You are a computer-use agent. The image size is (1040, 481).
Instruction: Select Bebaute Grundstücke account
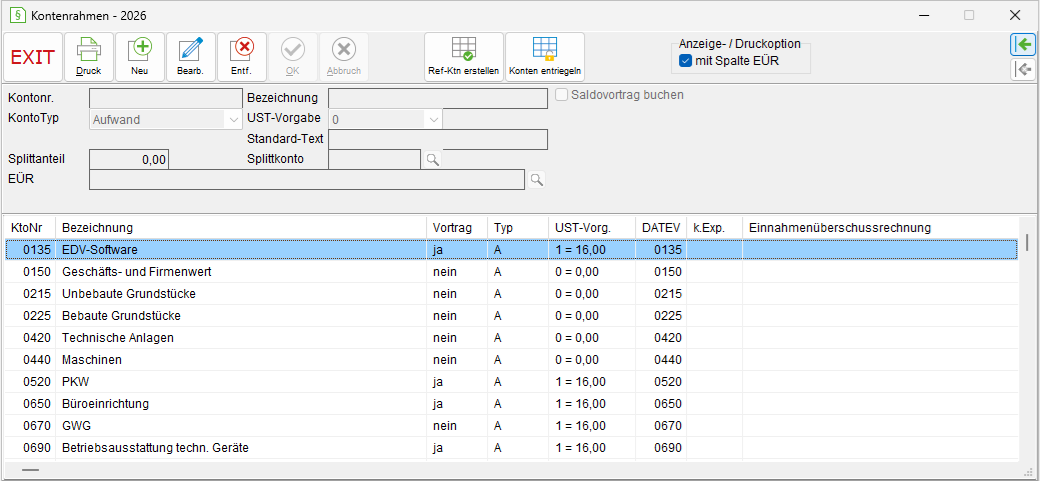click(512, 315)
